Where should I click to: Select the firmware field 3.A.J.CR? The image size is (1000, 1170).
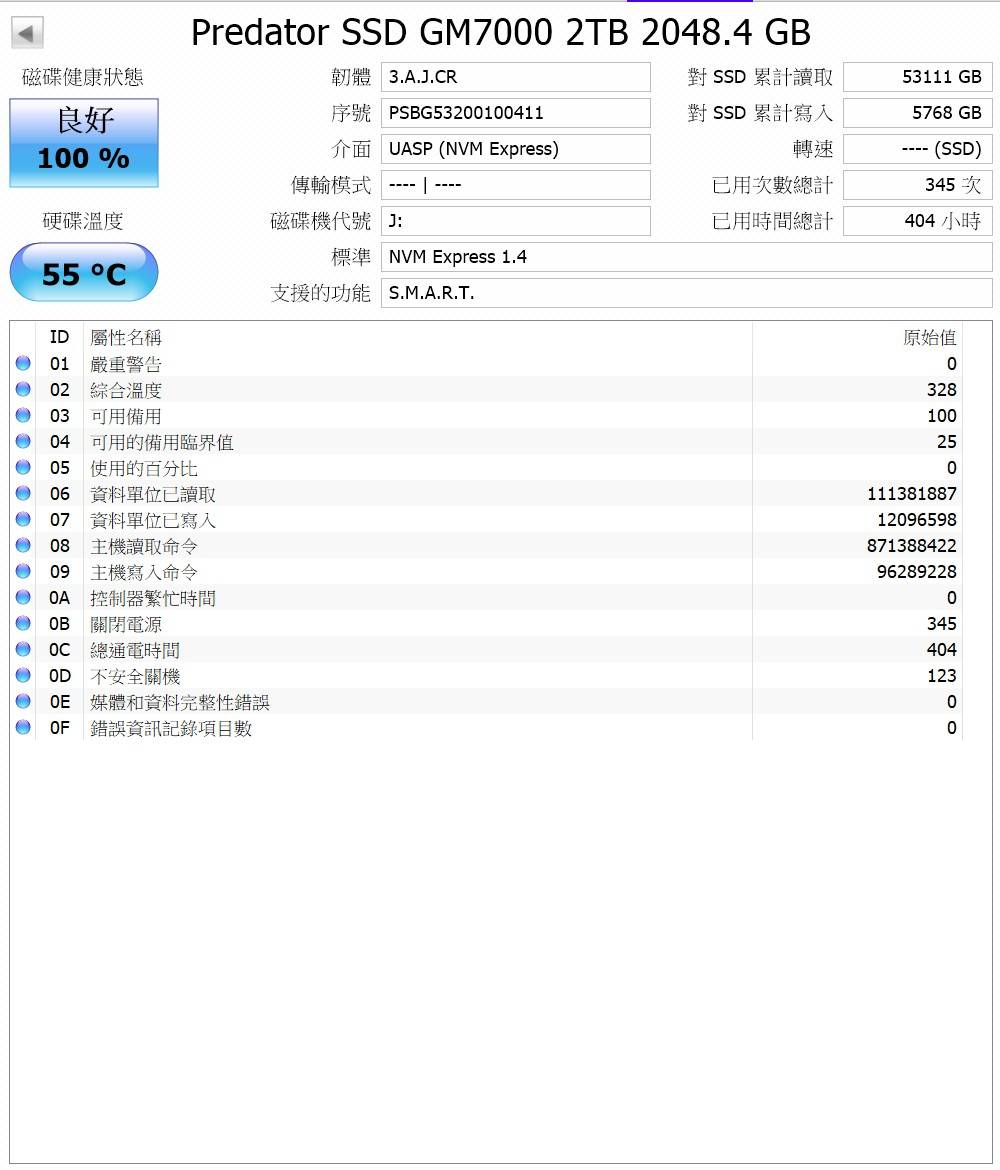point(516,77)
